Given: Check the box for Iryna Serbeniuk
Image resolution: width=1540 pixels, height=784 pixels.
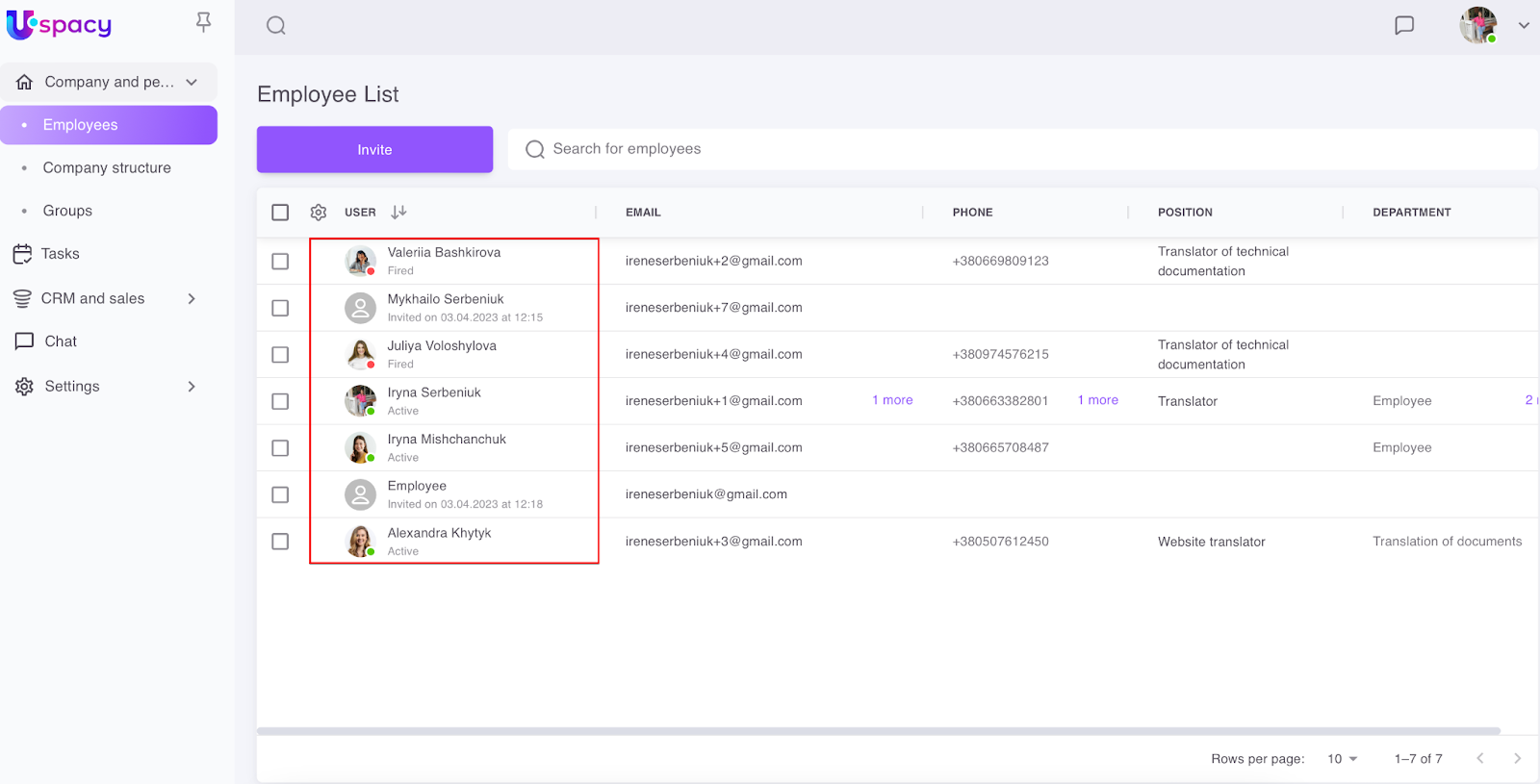Looking at the screenshot, I should coord(280,401).
